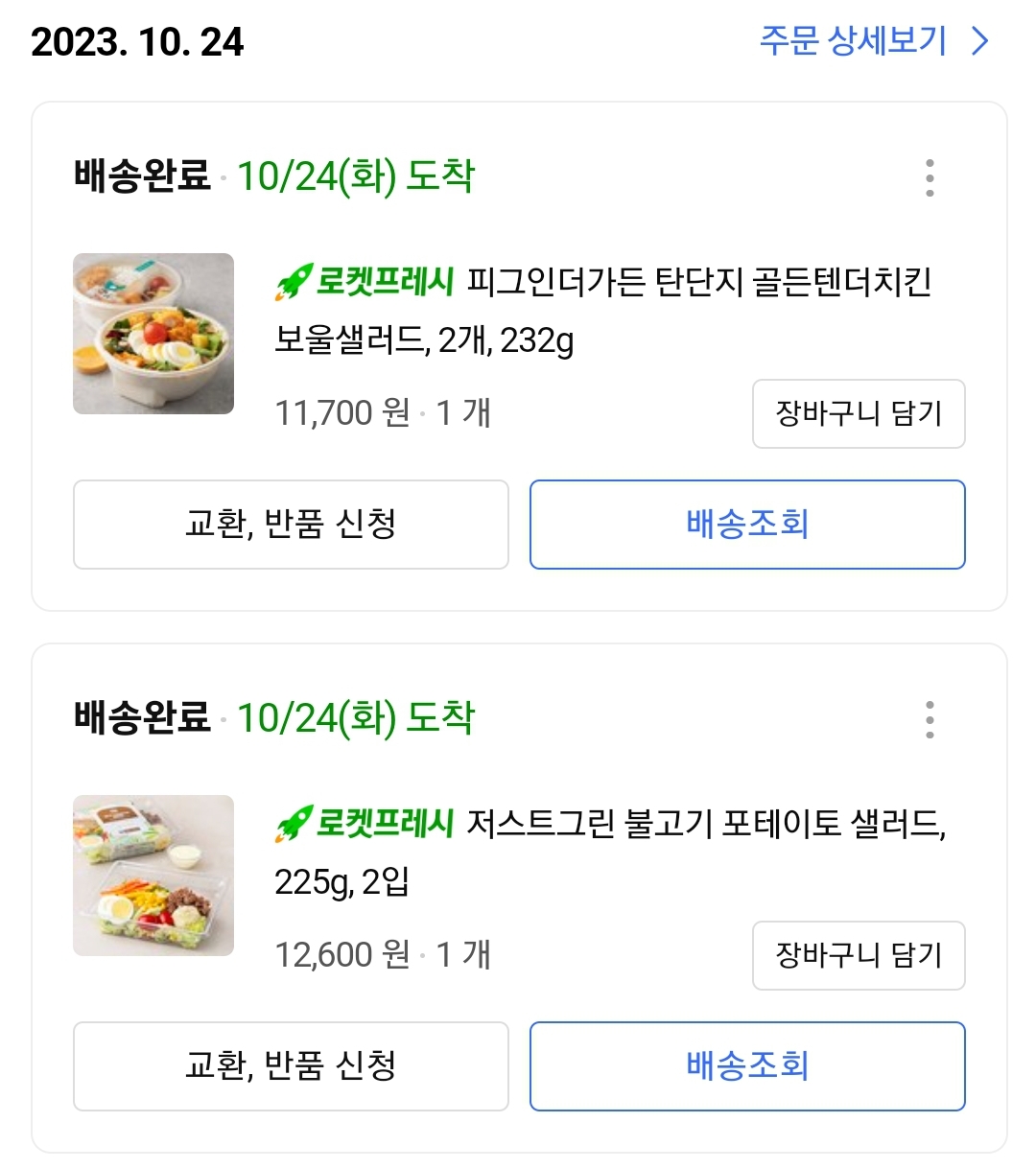Viewport: 1036px width, 1169px height.
Task: Select the 2023. 10. 24 order date header
Action: (137, 42)
